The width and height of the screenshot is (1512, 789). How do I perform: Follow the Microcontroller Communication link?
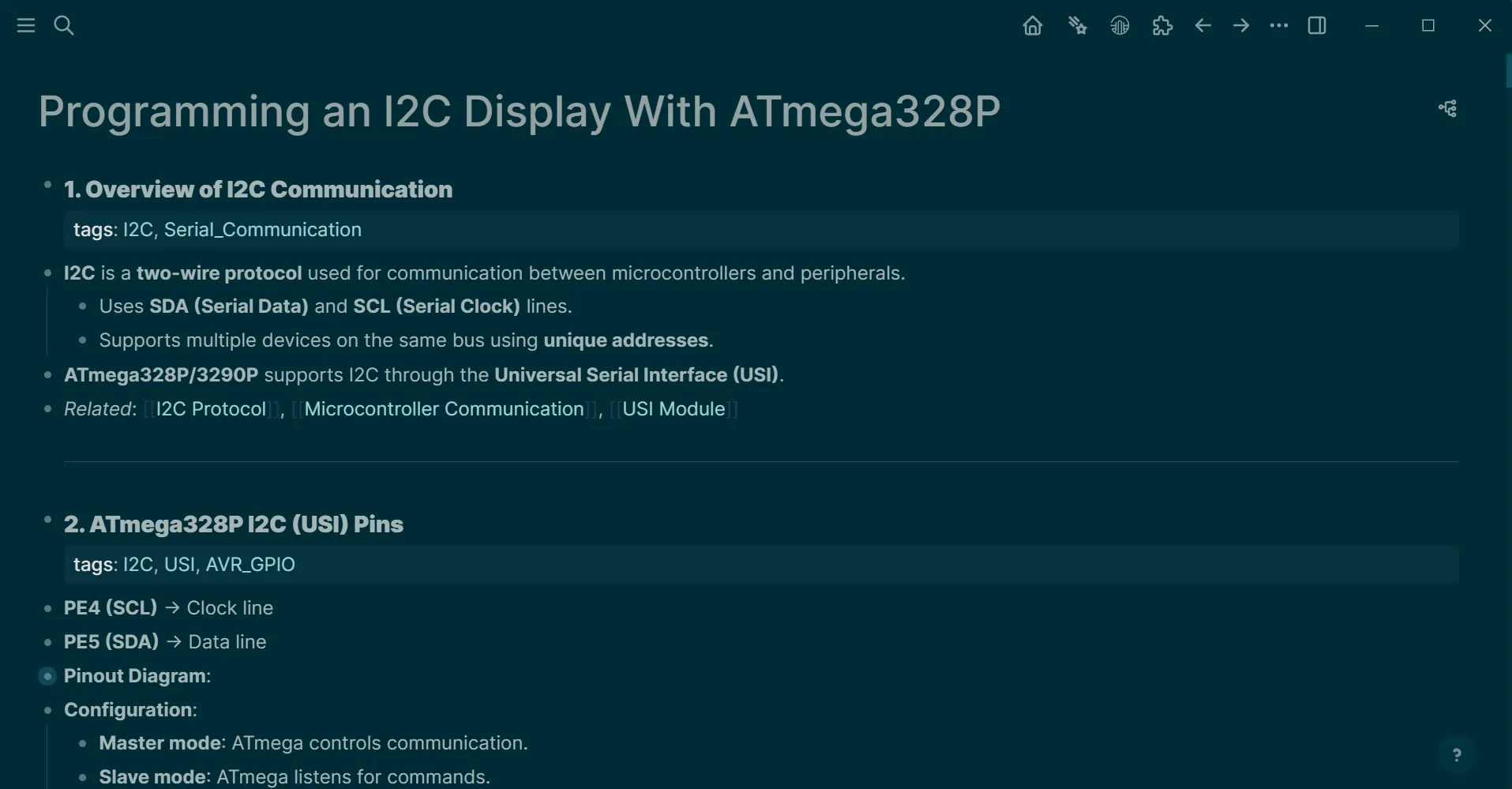click(x=444, y=409)
